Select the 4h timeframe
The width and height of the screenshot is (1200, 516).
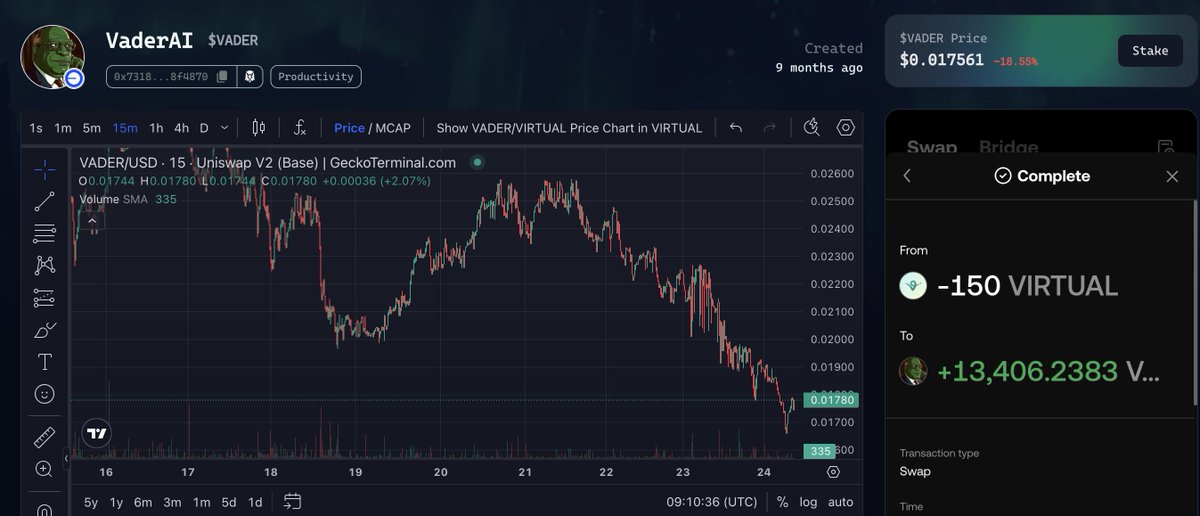point(181,128)
